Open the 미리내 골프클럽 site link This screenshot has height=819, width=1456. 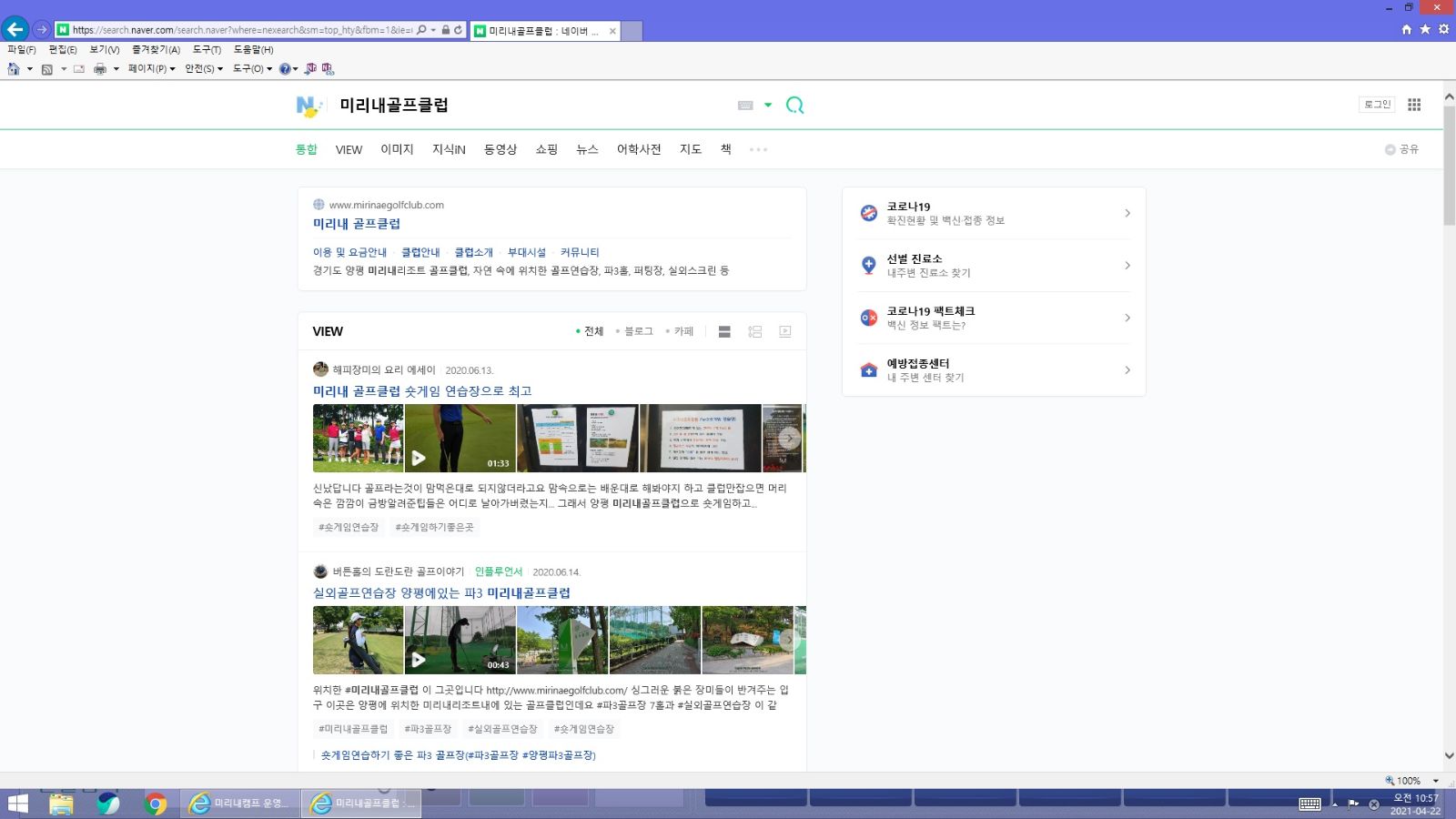pos(357,224)
